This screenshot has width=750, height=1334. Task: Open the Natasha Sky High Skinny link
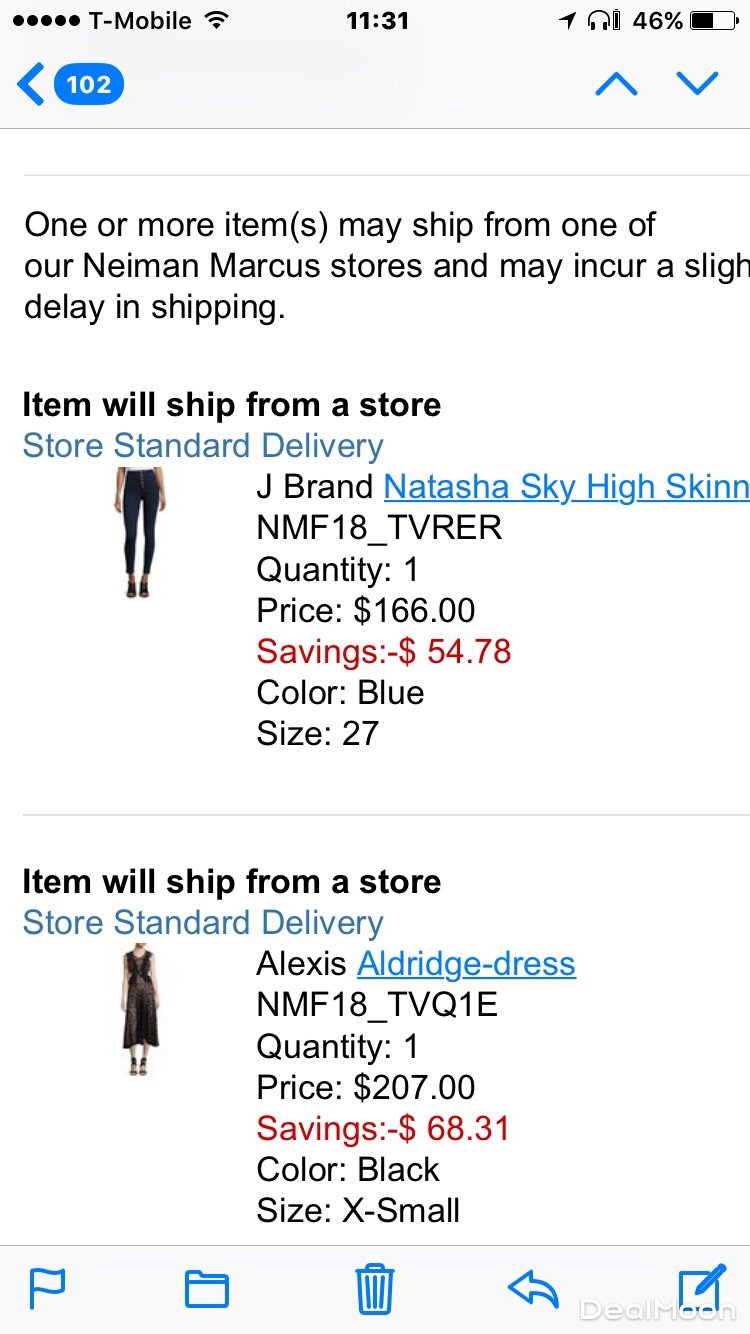pyautogui.click(x=566, y=487)
